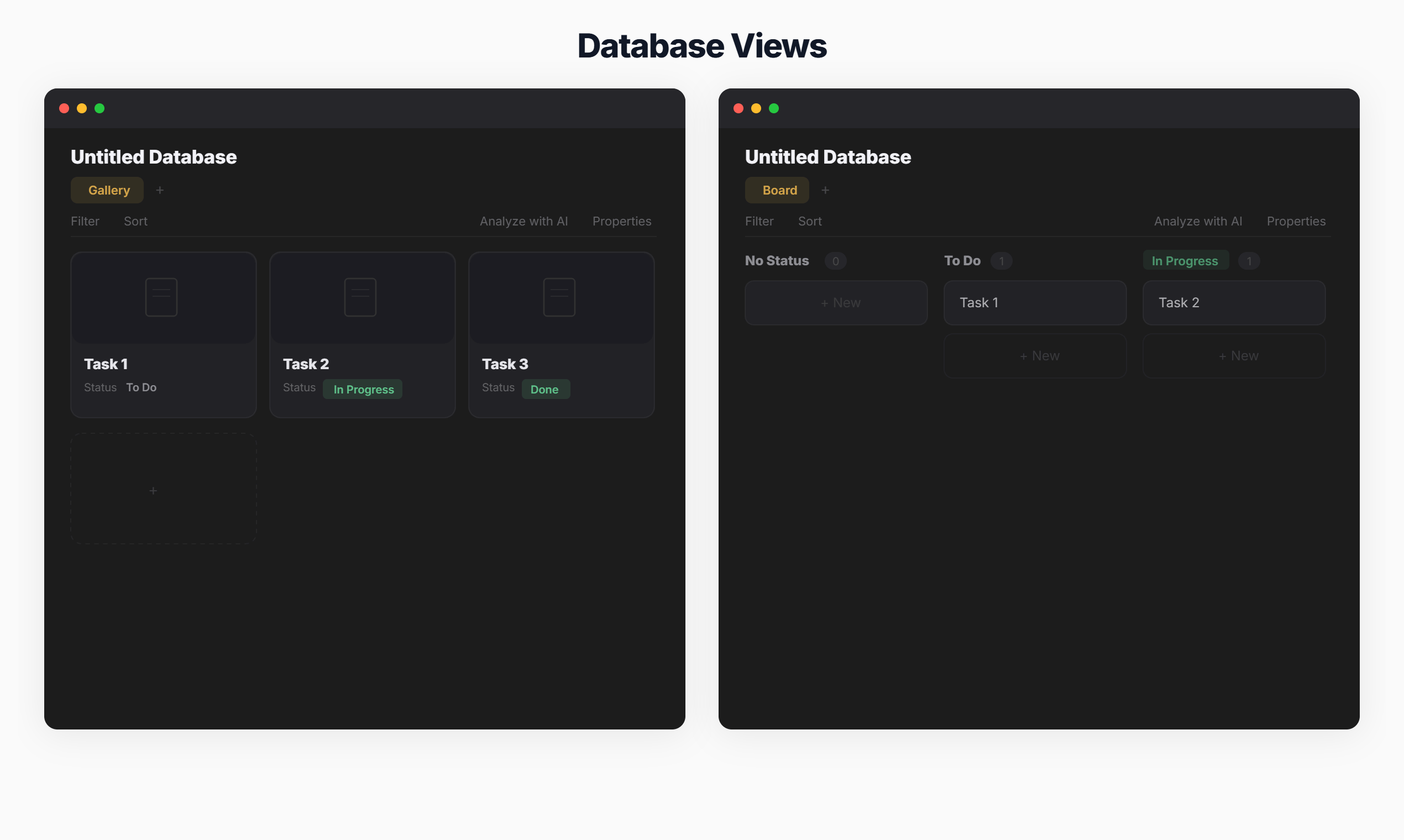Click Task 3 card document icon
The width and height of the screenshot is (1404, 840).
(559, 297)
